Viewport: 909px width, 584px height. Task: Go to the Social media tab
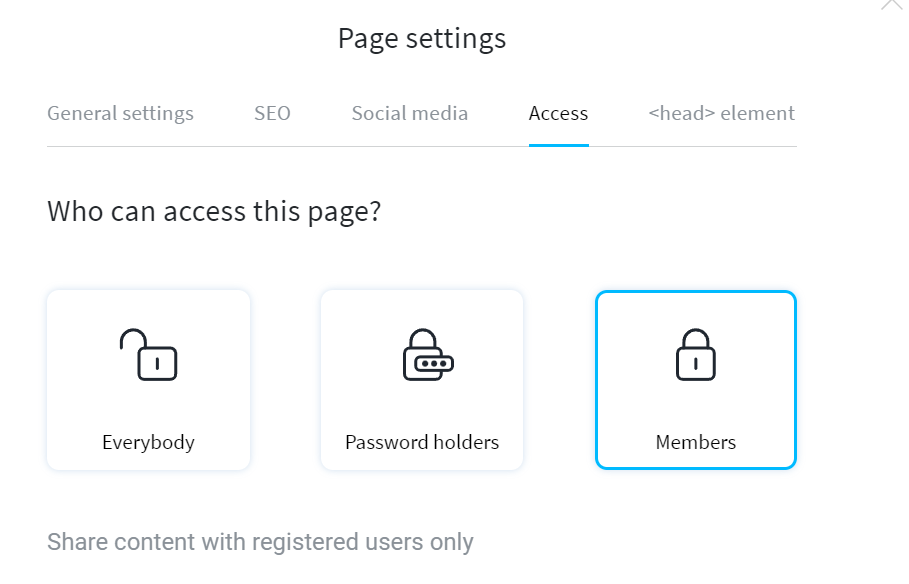[410, 113]
